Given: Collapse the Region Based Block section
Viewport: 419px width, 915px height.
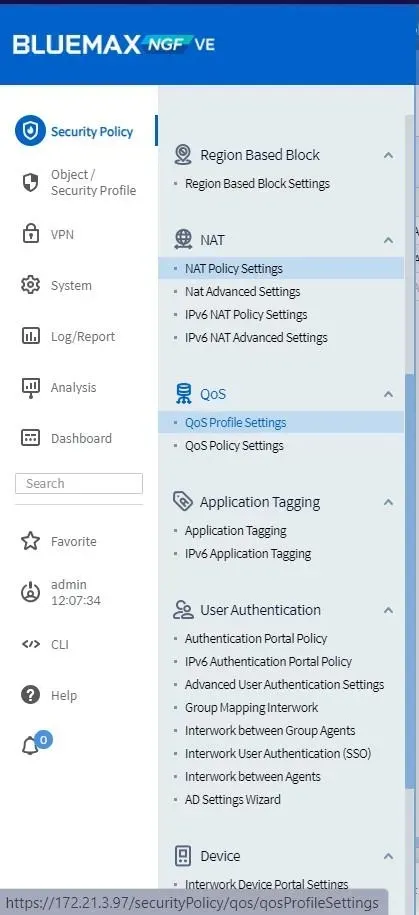Looking at the screenshot, I should (388, 155).
